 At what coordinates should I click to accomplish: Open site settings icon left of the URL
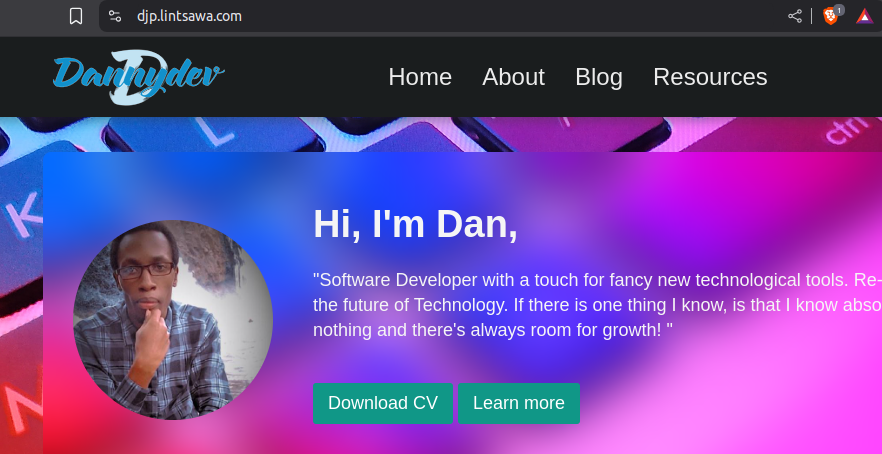click(116, 16)
